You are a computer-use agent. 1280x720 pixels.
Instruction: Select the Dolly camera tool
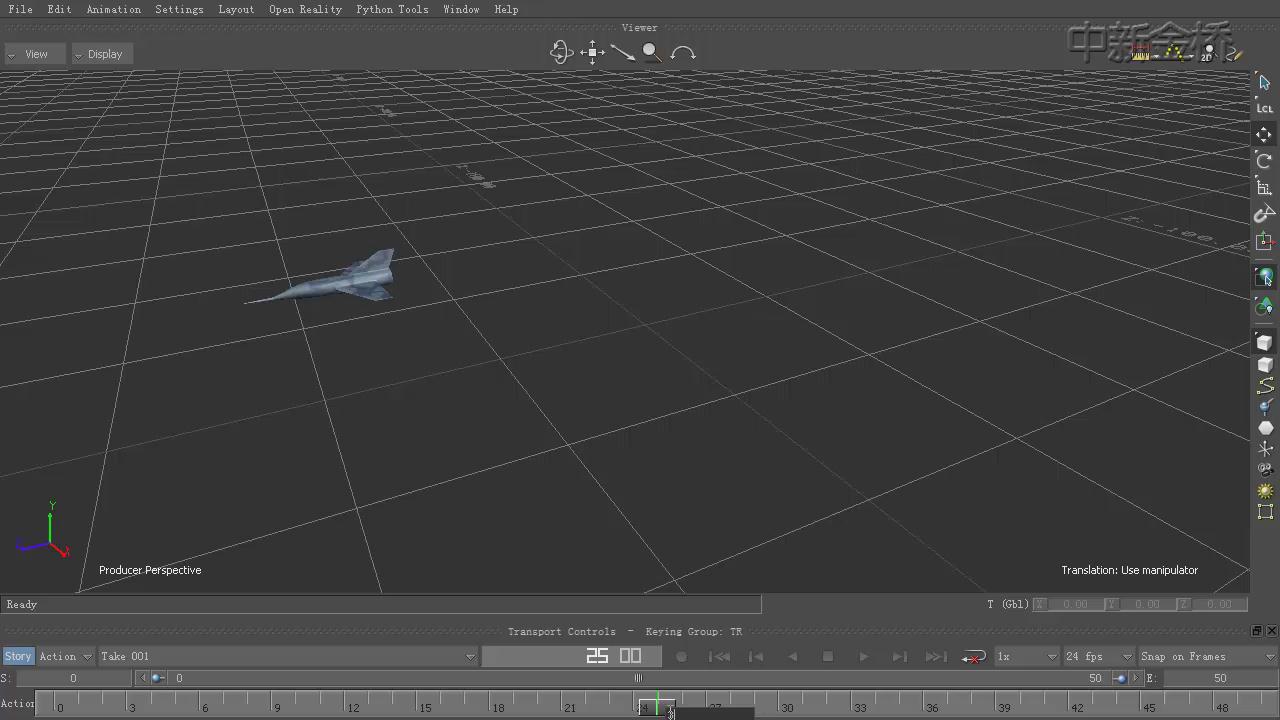click(x=623, y=53)
